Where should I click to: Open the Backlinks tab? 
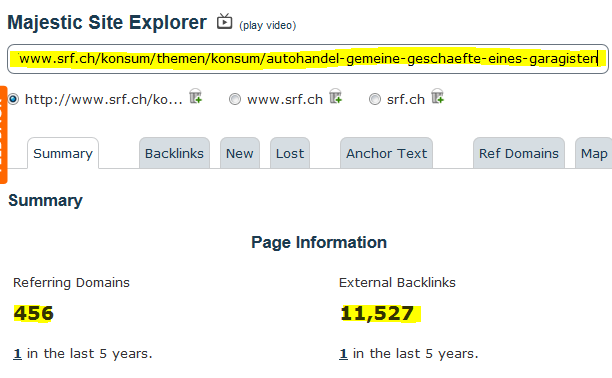pos(174,153)
